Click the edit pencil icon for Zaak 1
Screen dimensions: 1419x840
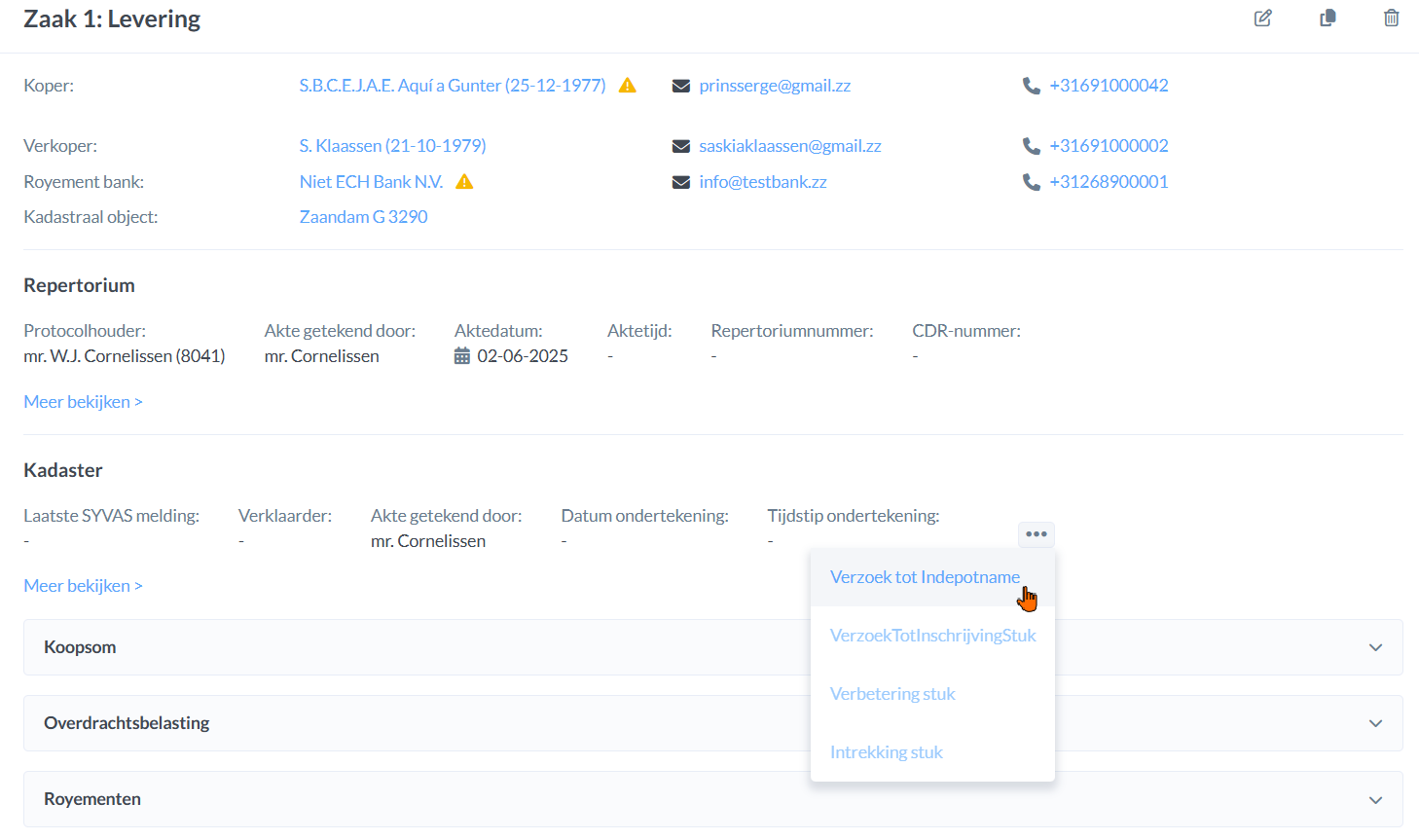point(1262,18)
